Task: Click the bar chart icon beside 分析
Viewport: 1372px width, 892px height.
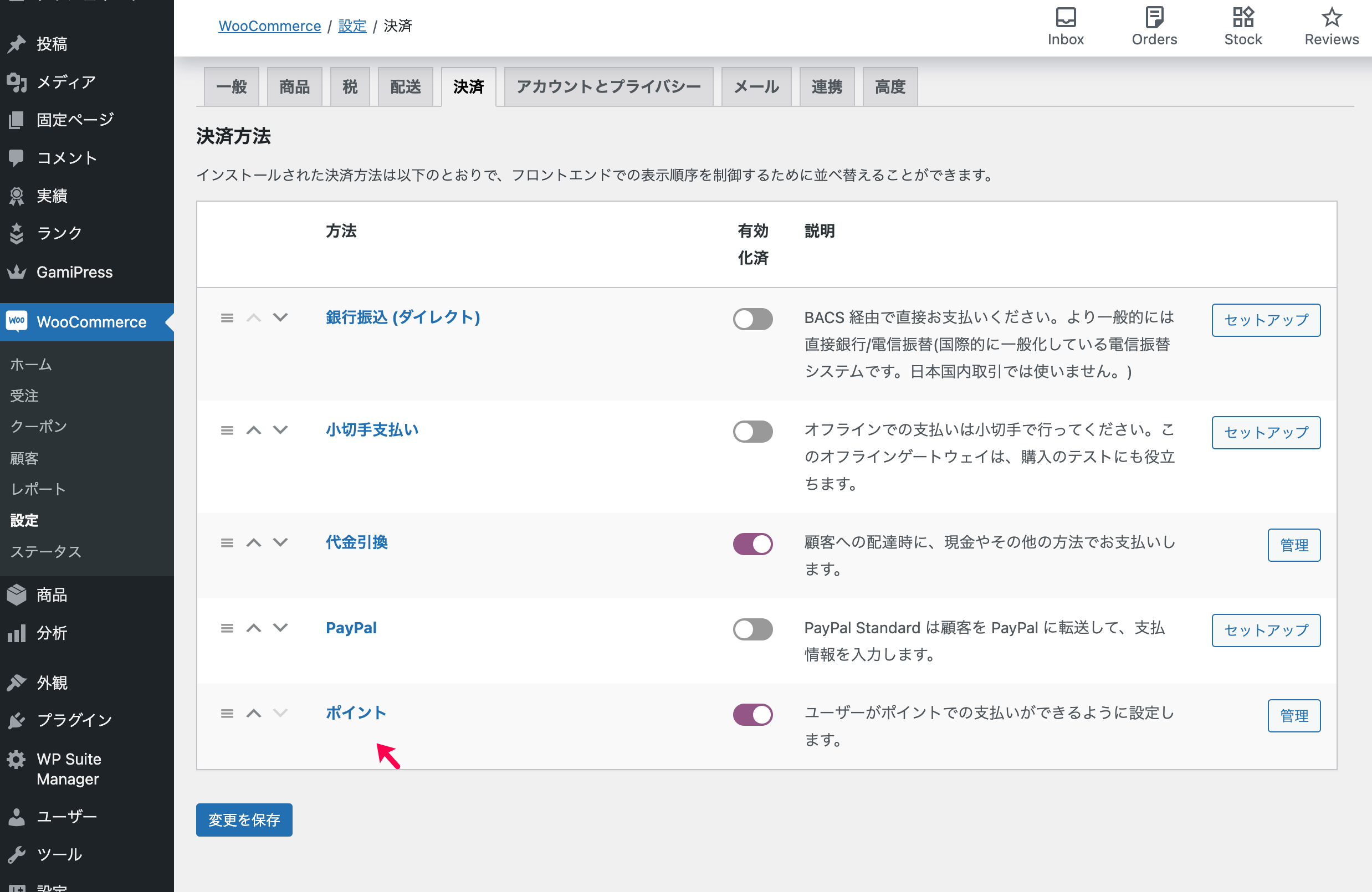Action: coord(17,633)
